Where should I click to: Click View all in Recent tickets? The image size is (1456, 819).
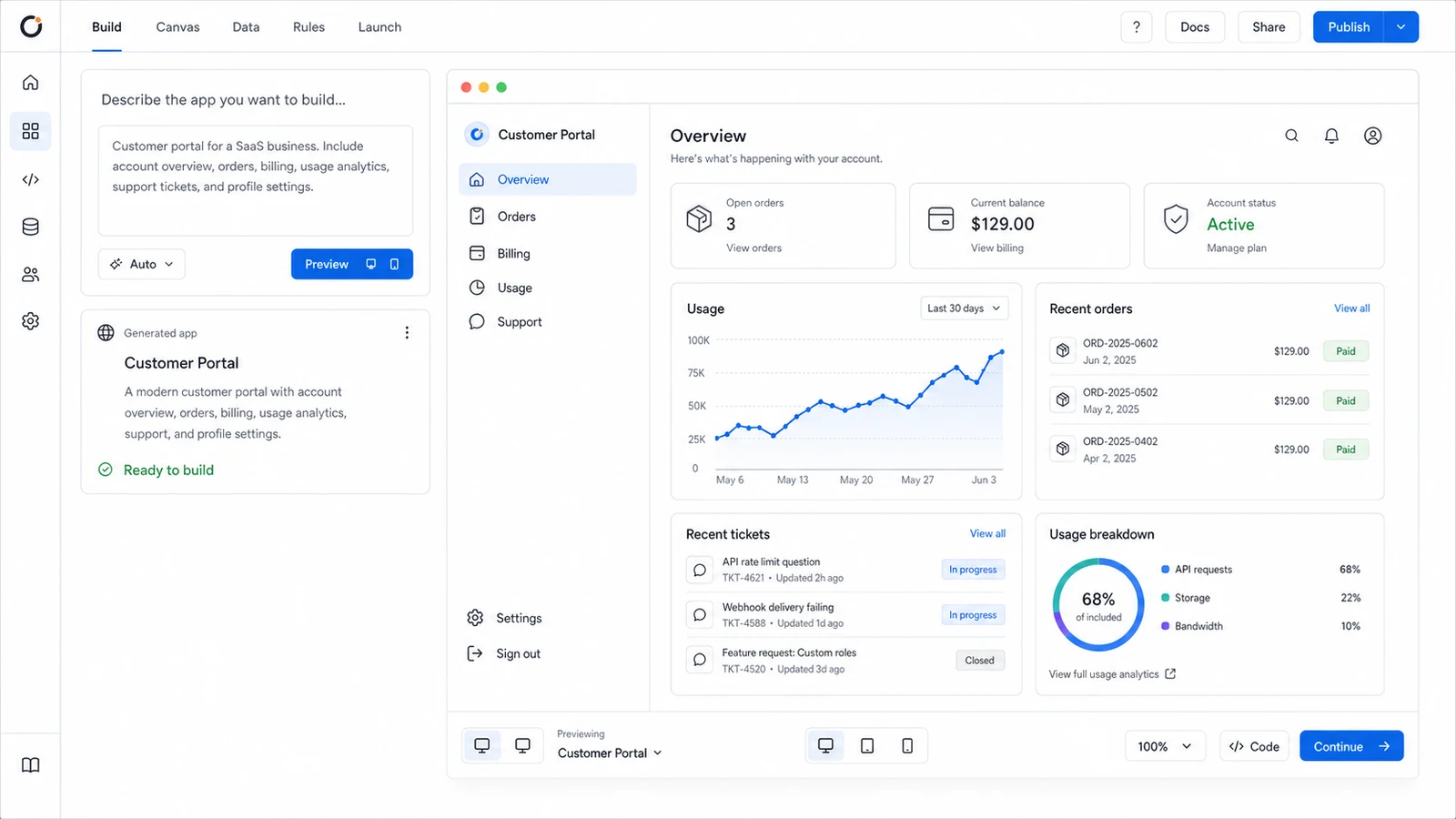tap(987, 534)
